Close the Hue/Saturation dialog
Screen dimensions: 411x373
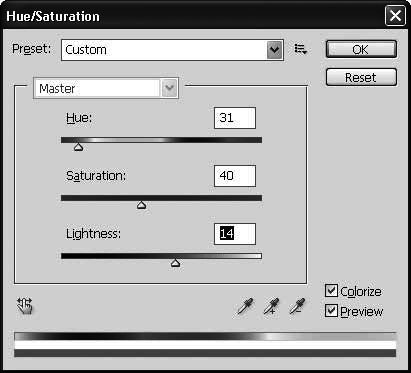pyautogui.click(x=395, y=15)
